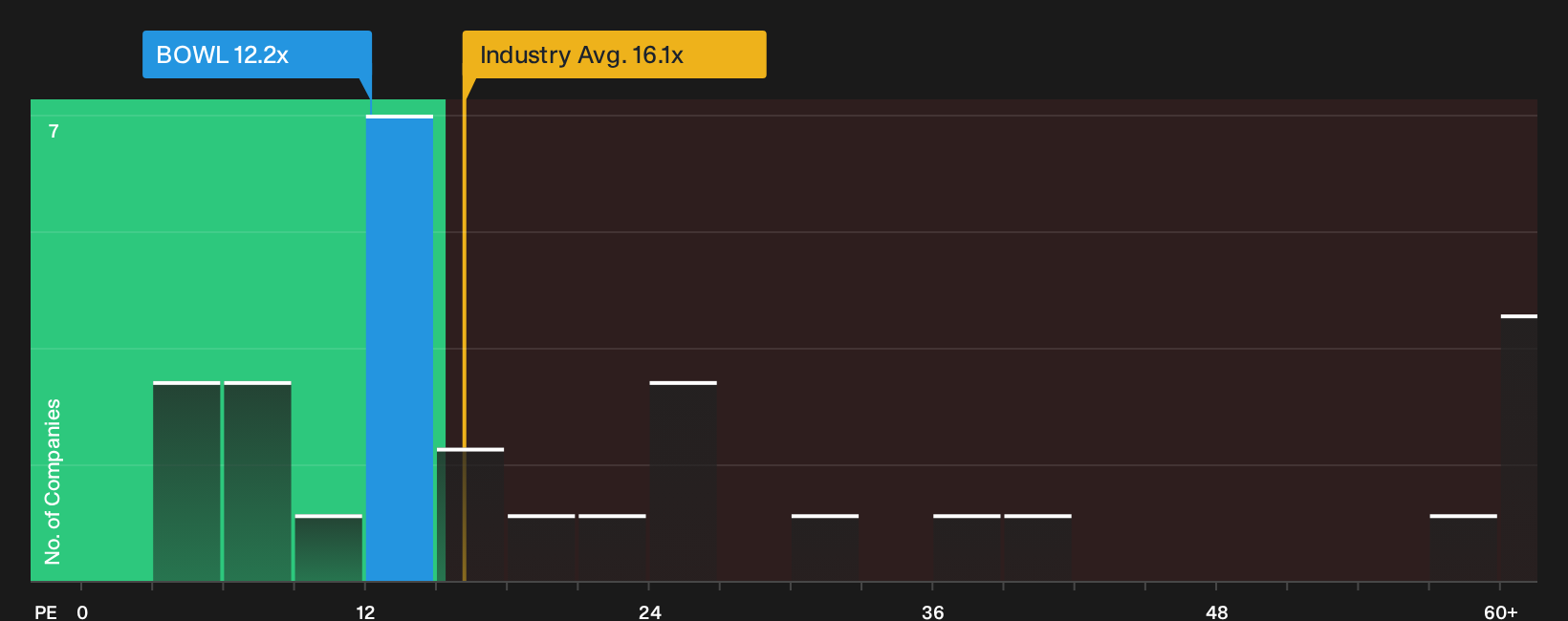The height and width of the screenshot is (621, 1568).
Task: Click the y-axis value 7
Action: [54, 132]
